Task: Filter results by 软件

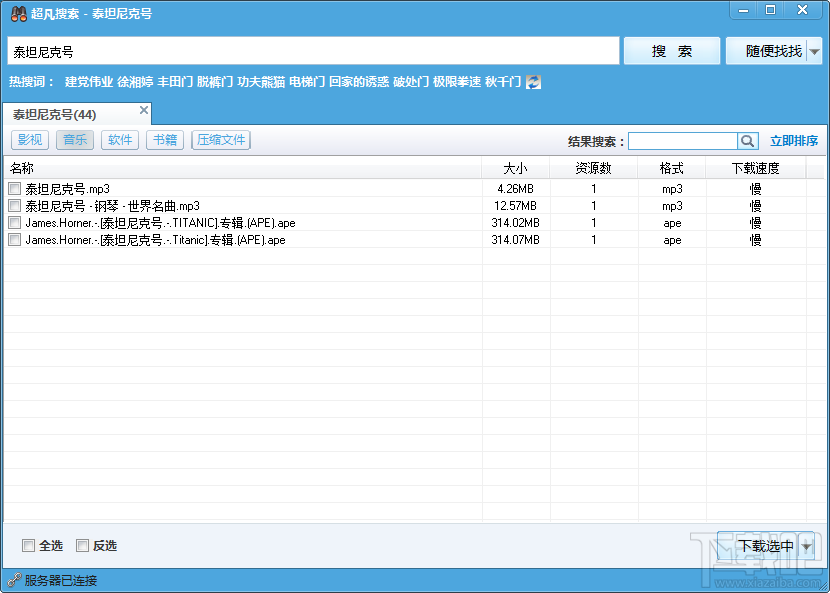Action: tap(120, 140)
